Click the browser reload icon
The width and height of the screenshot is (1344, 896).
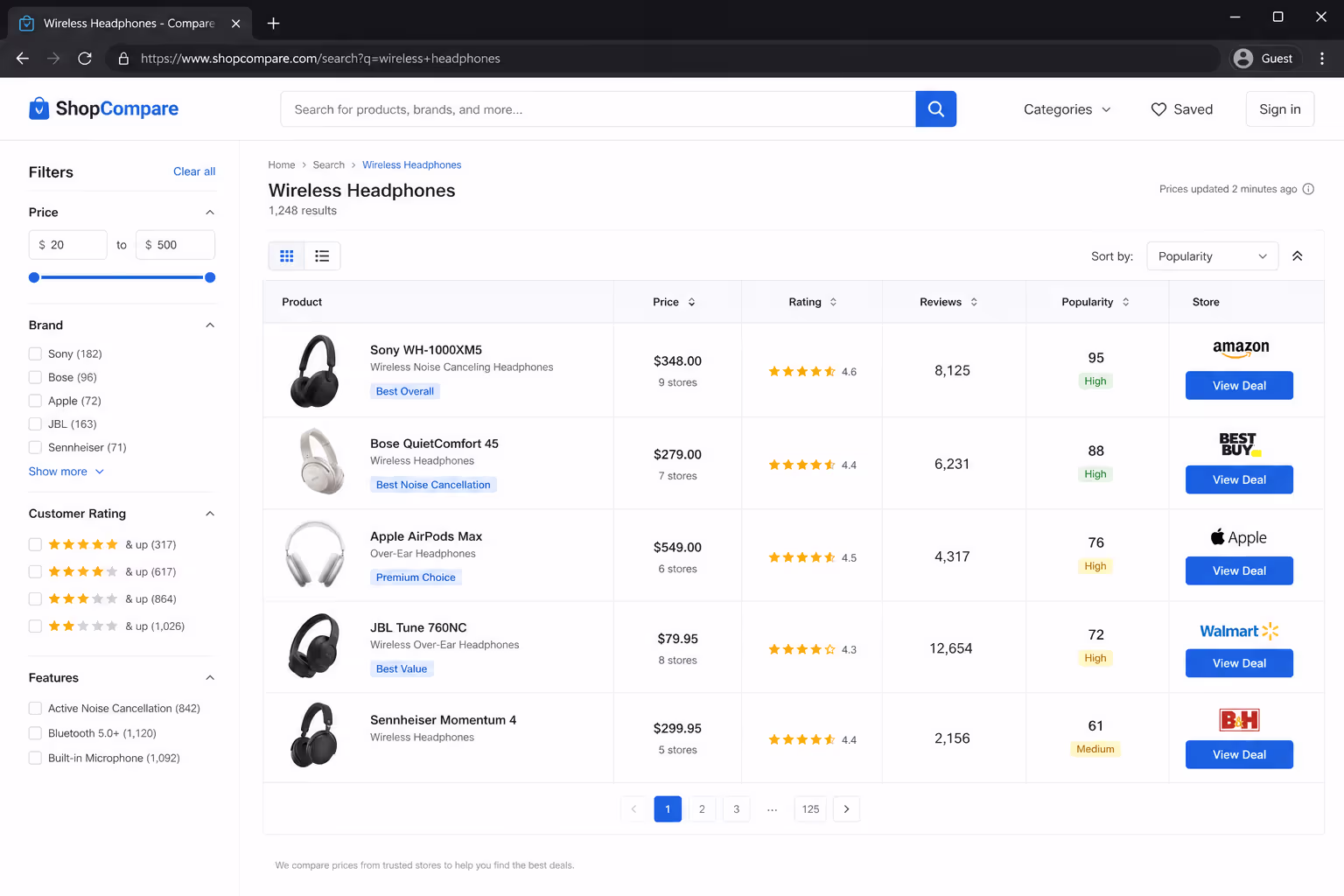[x=85, y=59]
